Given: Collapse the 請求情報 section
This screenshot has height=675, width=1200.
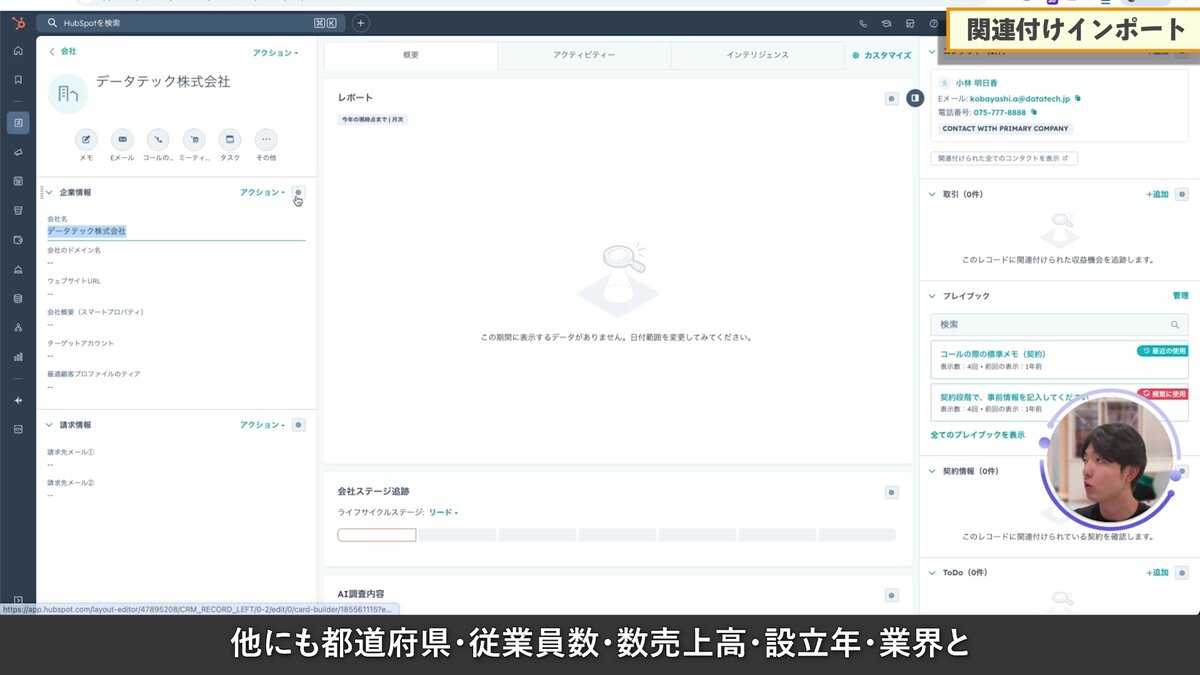Looking at the screenshot, I should click(48, 425).
